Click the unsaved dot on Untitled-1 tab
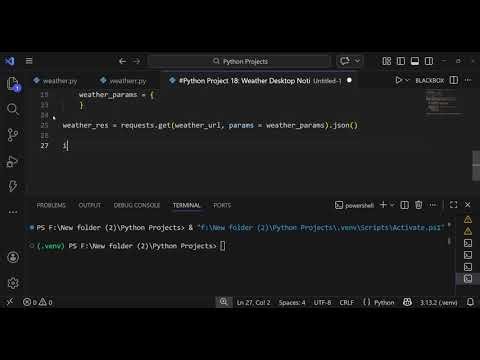This screenshot has width=480, height=360. (x=349, y=80)
